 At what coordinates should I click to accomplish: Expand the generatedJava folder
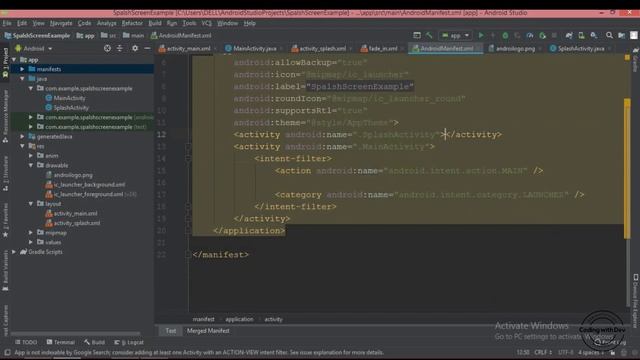point(22,136)
